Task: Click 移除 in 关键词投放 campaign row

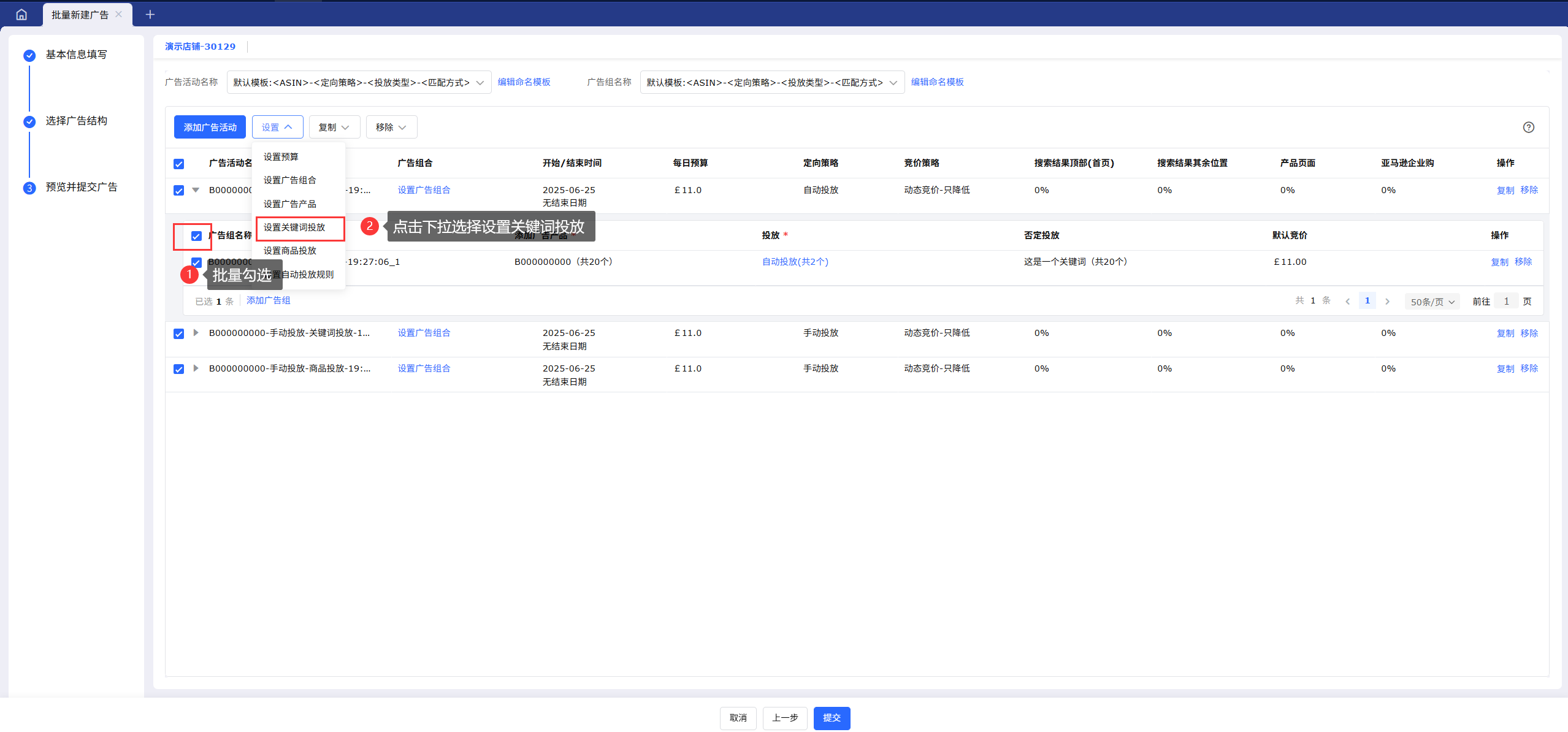Action: pos(1529,333)
